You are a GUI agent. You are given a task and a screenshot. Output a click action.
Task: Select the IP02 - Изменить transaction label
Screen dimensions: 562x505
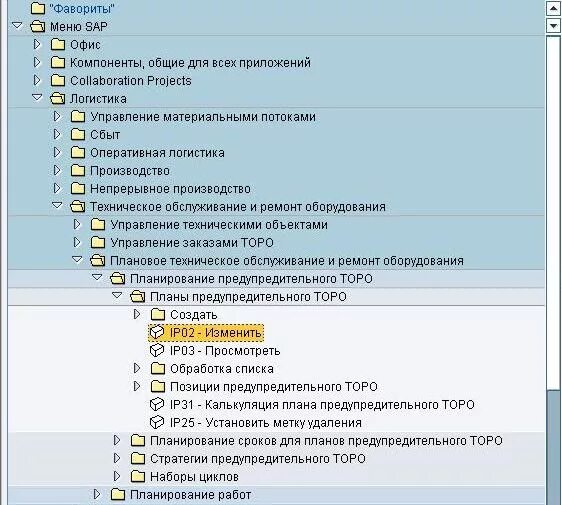[215, 333]
